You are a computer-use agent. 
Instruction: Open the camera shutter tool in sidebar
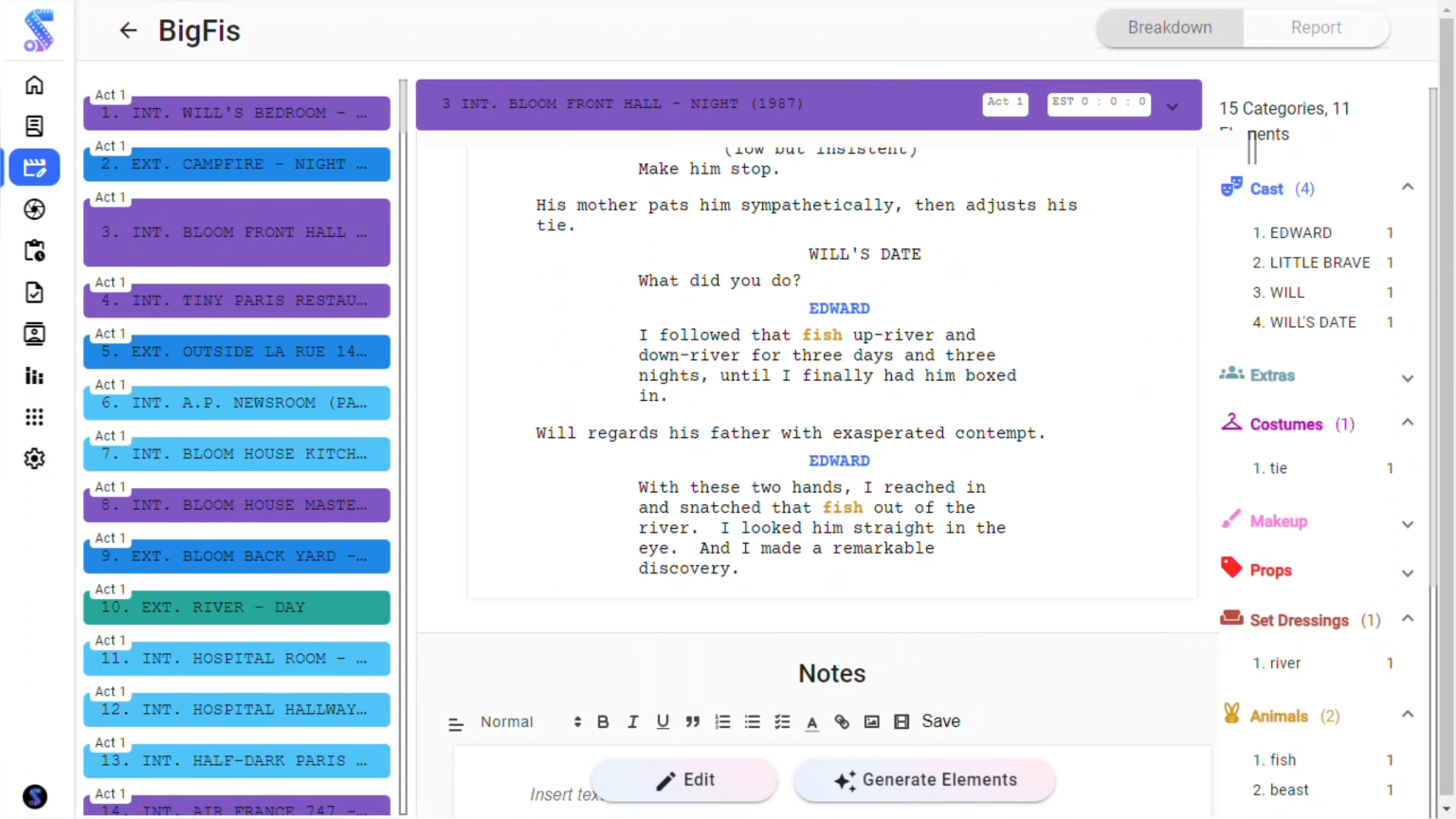(34, 209)
